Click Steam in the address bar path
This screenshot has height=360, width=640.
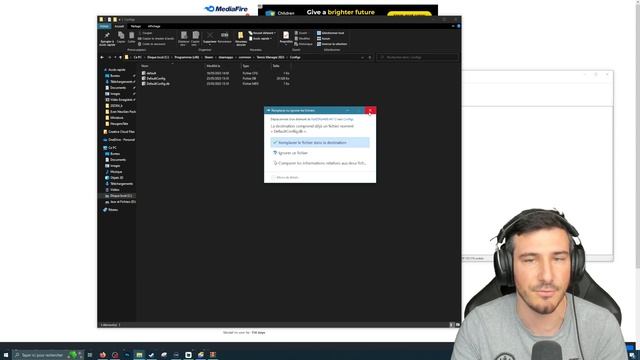point(209,58)
